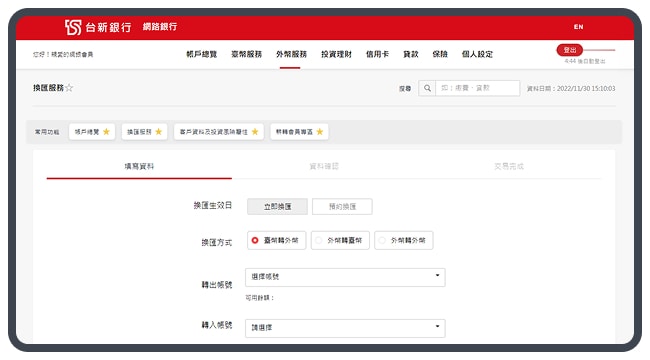The width and height of the screenshot is (650, 360).
Task: Click the 換匯服務 page title
Action: pos(49,88)
